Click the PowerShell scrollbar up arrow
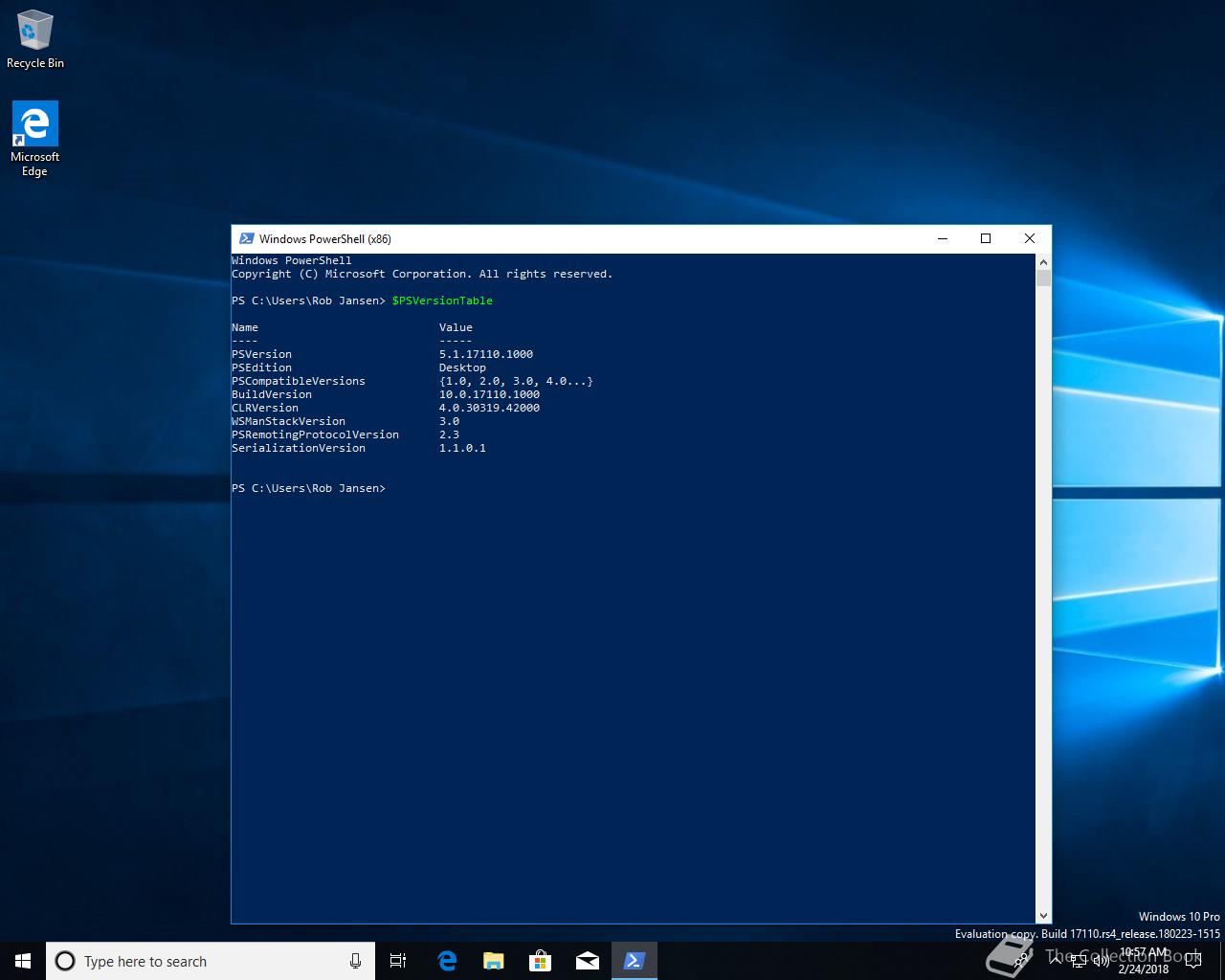The image size is (1225, 980). coord(1043,261)
